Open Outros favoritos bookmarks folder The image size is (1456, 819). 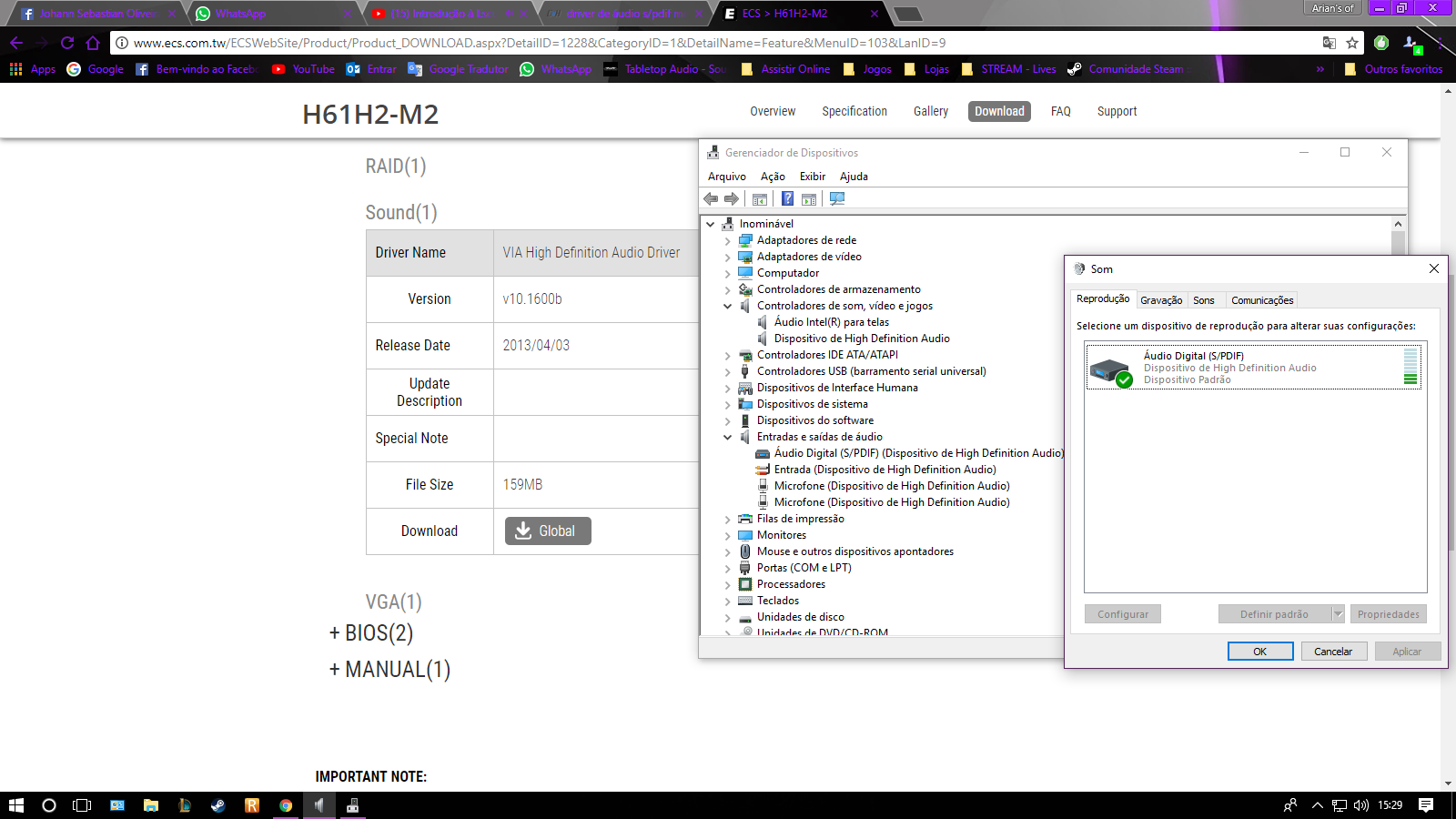pos(1393,69)
